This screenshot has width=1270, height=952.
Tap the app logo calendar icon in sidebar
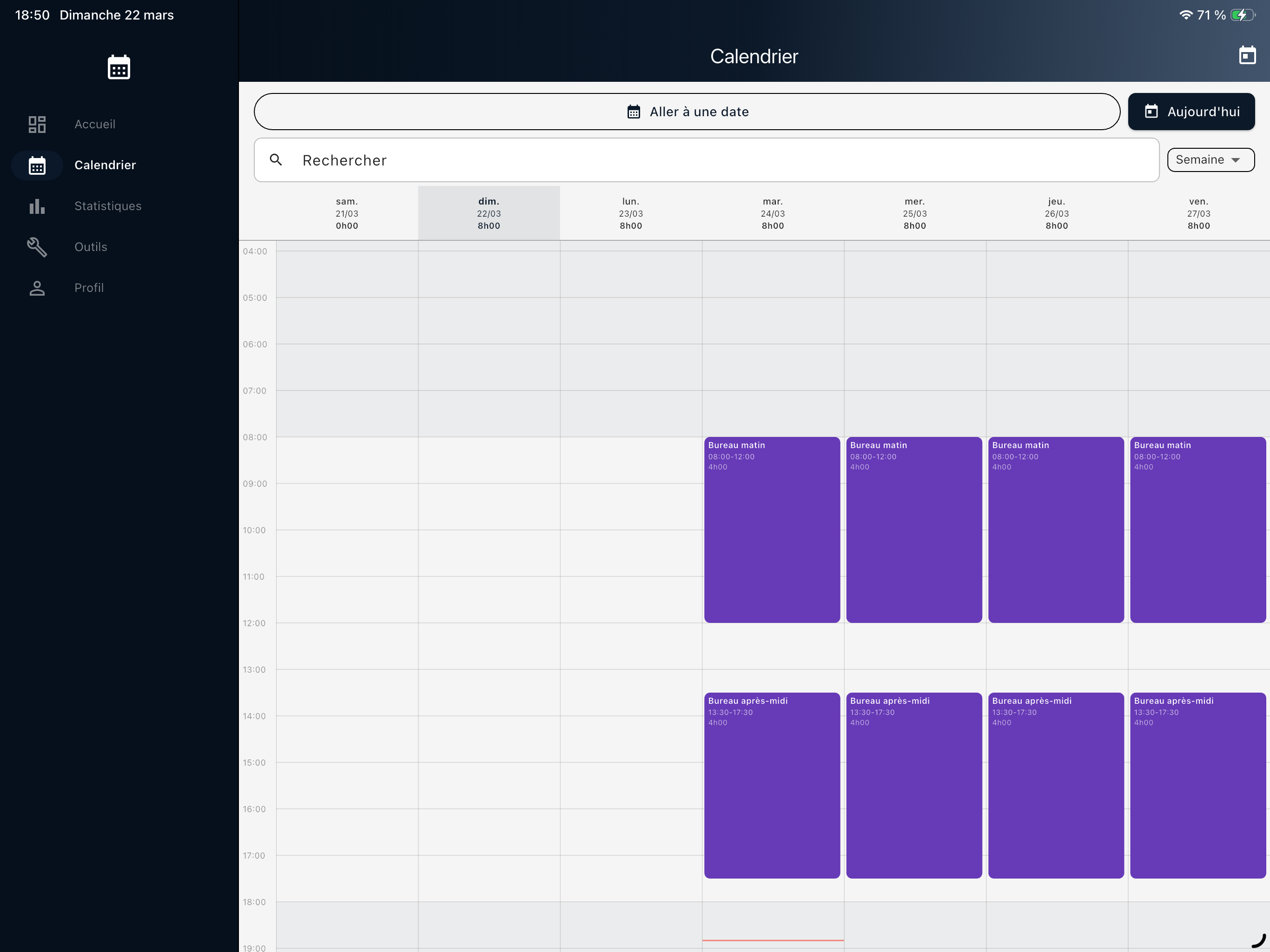pyautogui.click(x=119, y=67)
